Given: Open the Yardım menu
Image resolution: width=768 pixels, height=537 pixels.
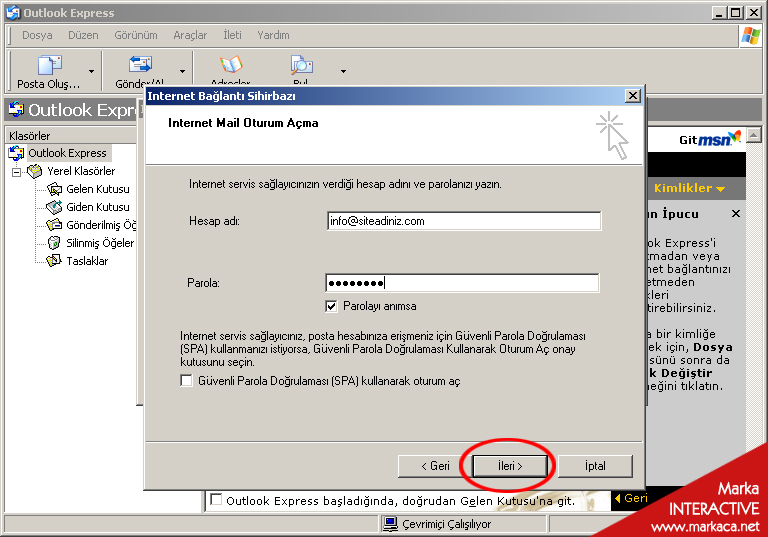Looking at the screenshot, I should (x=273, y=35).
